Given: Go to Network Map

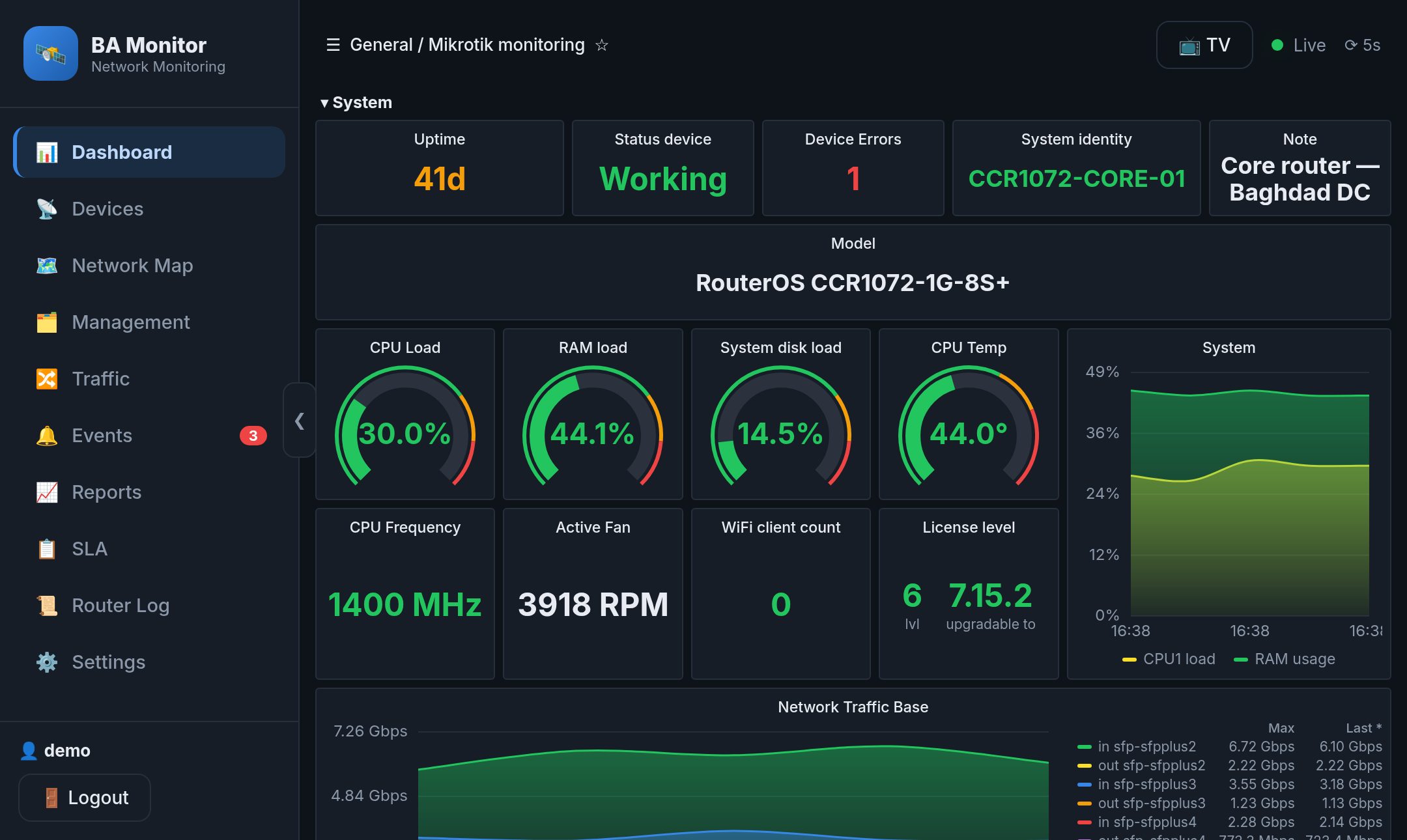Looking at the screenshot, I should [149, 266].
